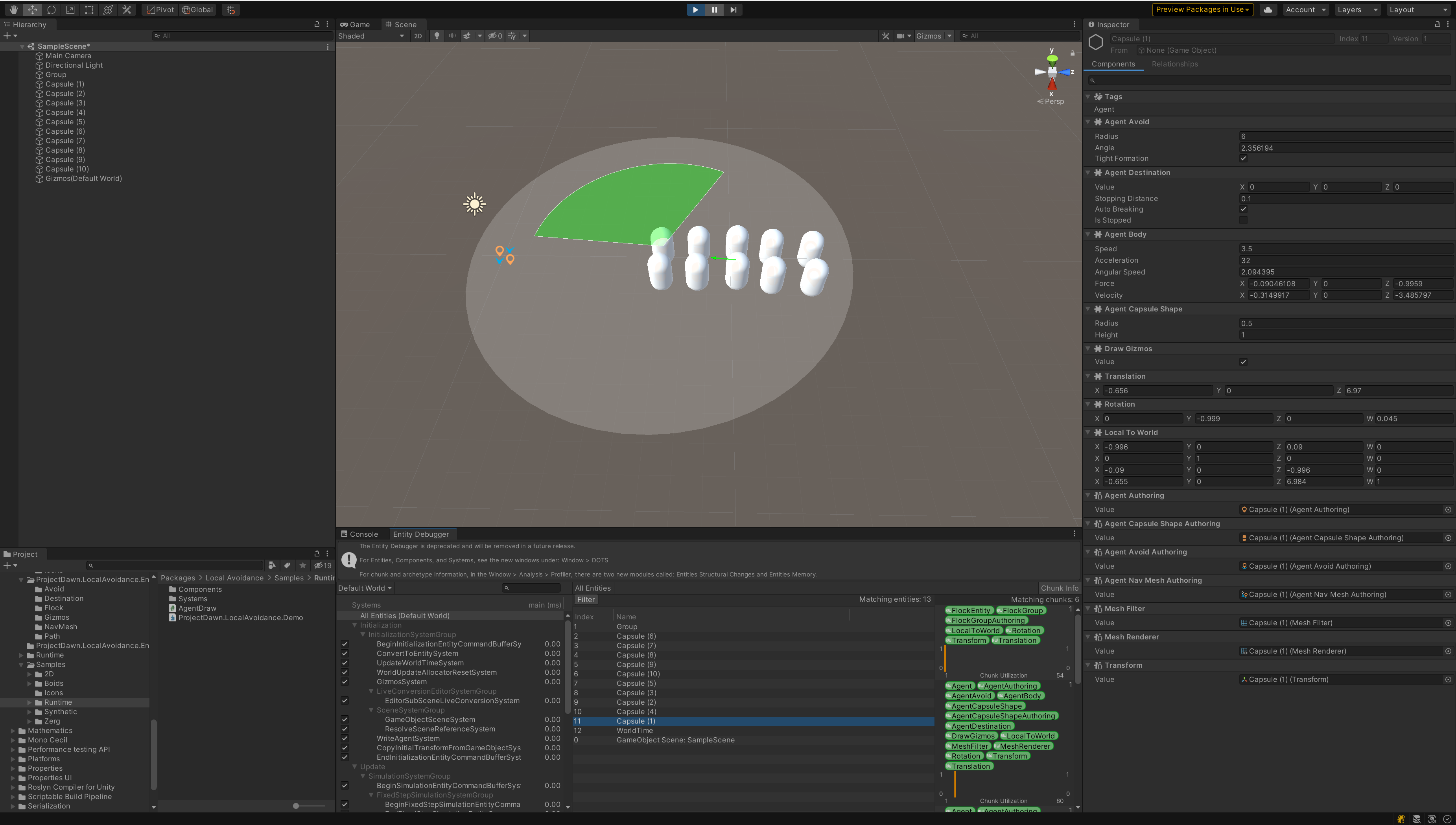Screen dimensions: 1456x825
Task: Pause play mode with Pause button
Action: 714,9
